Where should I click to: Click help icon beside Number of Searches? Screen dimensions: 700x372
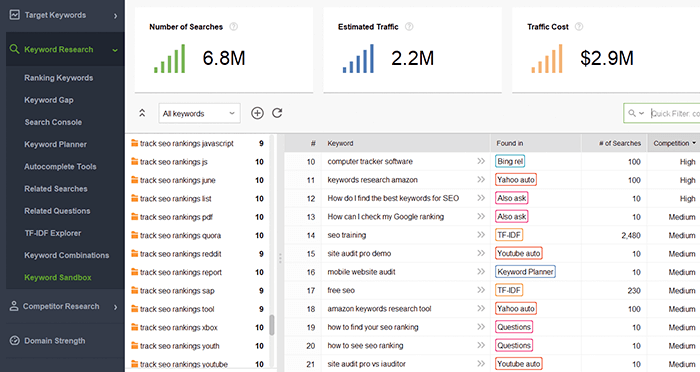point(233,27)
